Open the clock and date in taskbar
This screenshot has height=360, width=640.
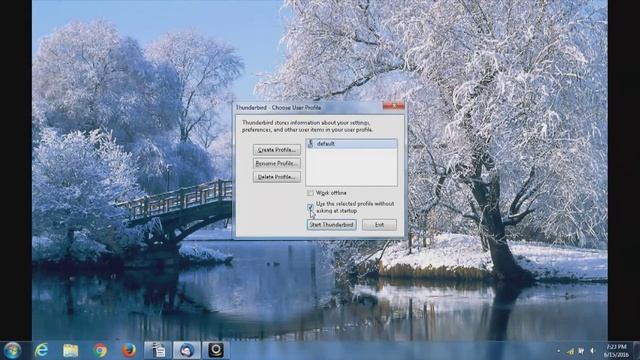[x=616, y=351]
